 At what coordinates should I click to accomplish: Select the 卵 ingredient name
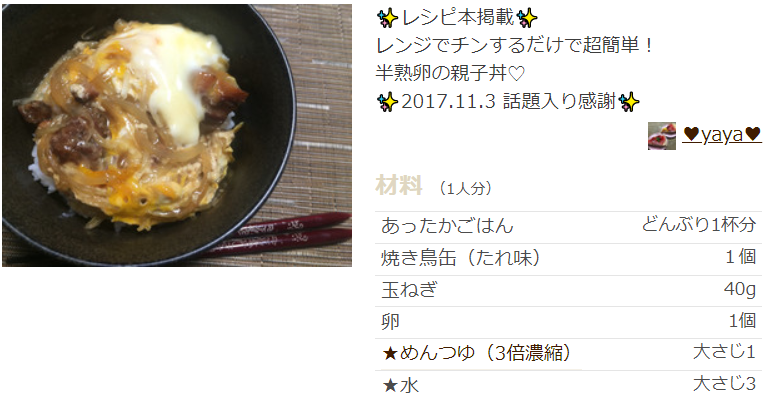(x=390, y=321)
